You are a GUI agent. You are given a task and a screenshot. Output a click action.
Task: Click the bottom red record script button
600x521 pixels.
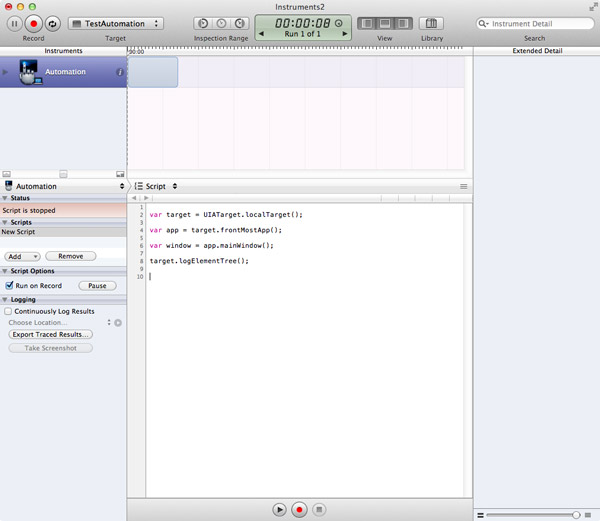(x=299, y=509)
